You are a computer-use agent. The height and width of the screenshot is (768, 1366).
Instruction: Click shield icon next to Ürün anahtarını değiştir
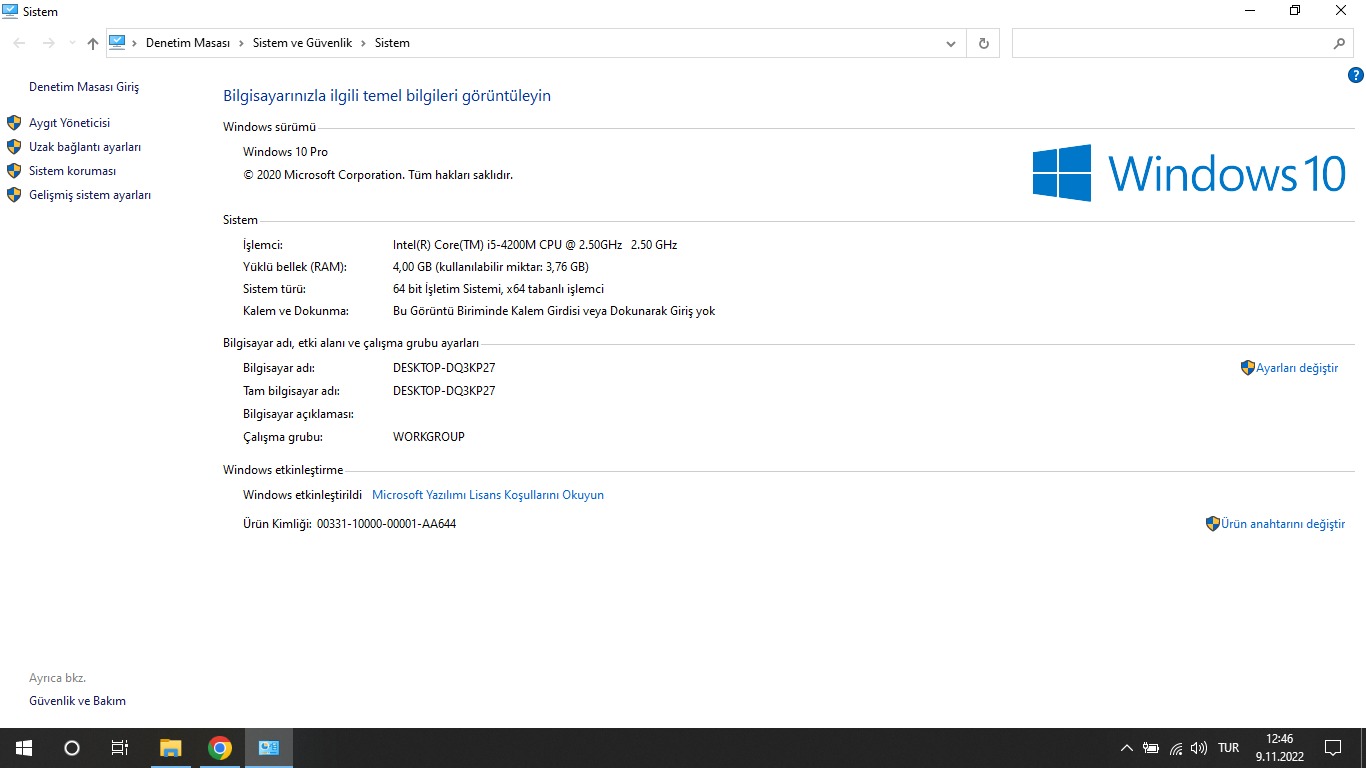[x=1213, y=523]
